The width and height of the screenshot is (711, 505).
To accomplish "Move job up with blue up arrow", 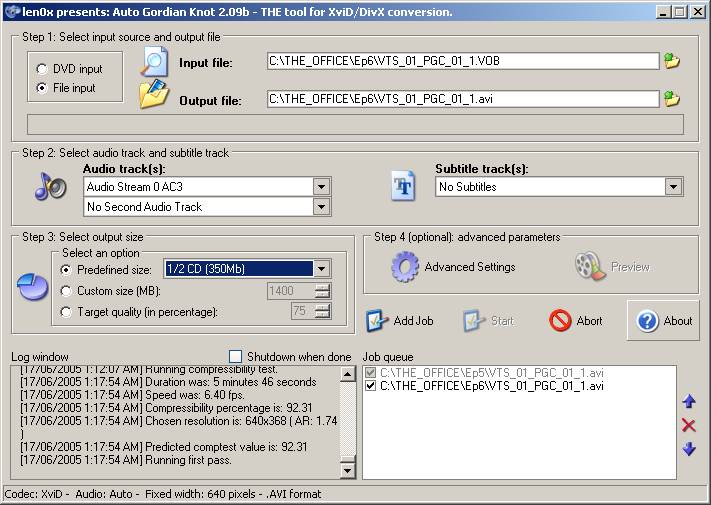I will coord(689,401).
